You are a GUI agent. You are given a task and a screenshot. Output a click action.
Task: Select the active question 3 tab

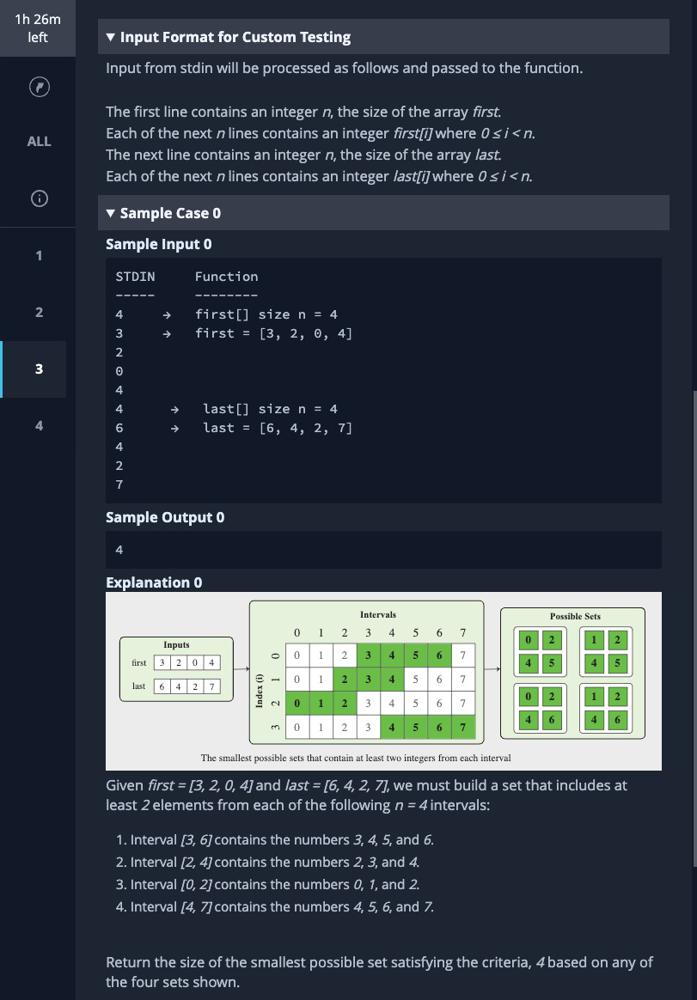38,369
